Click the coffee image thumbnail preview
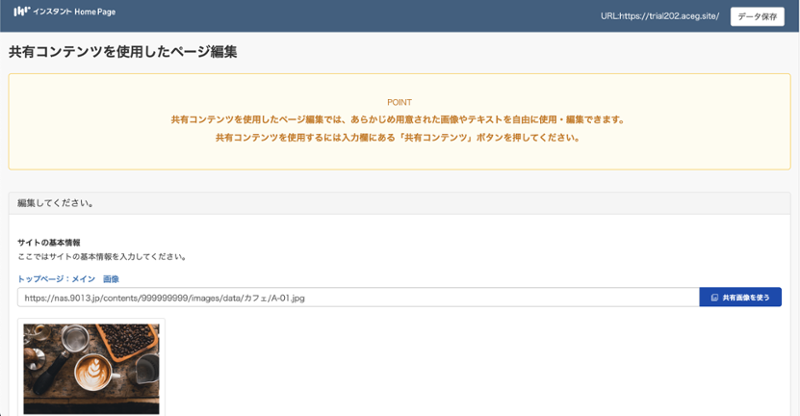This screenshot has height=416, width=800. pyautogui.click(x=91, y=368)
